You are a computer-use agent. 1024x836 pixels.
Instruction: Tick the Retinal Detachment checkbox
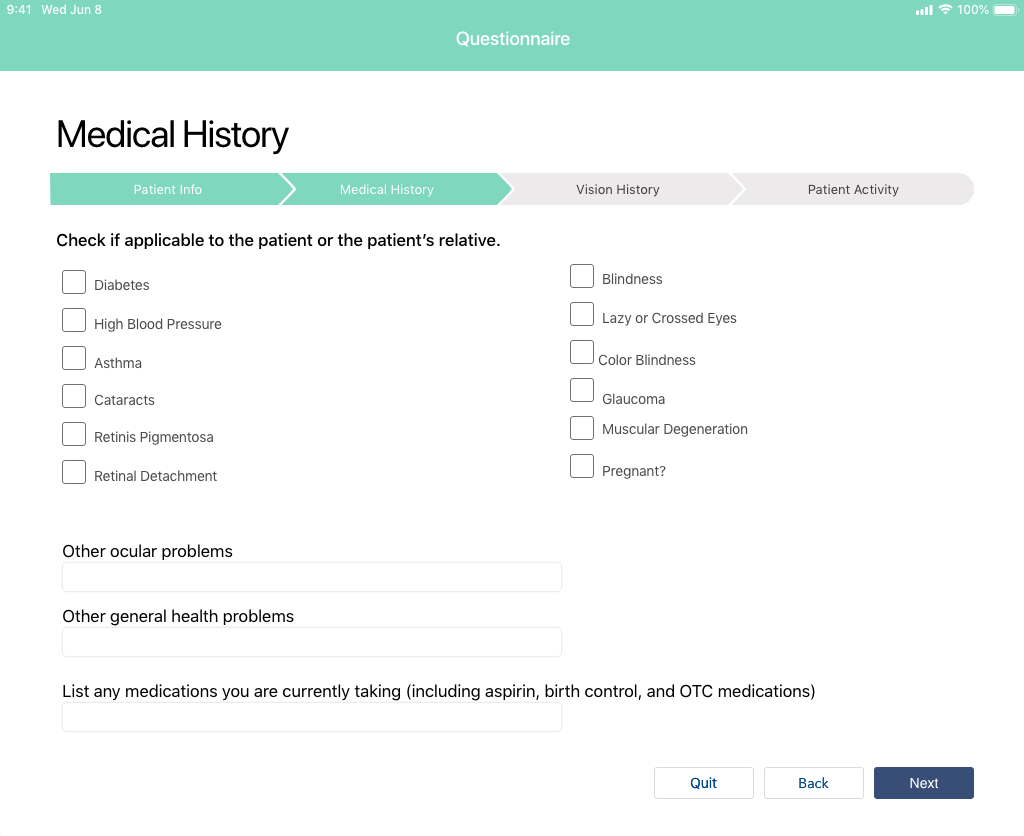click(74, 472)
